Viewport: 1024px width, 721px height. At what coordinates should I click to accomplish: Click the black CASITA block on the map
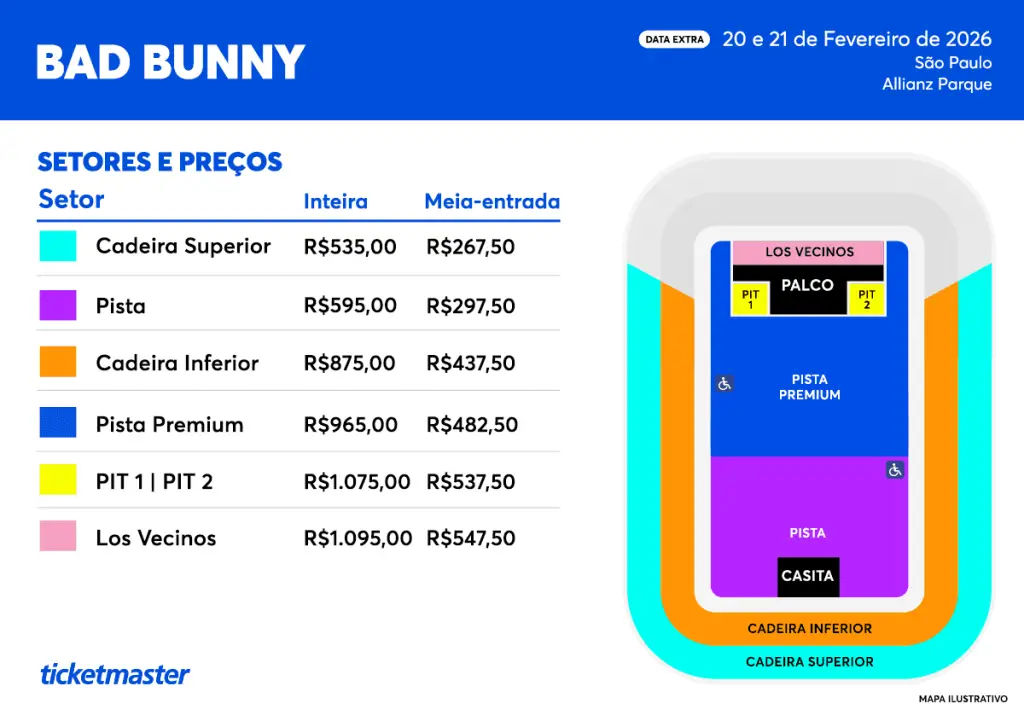808,576
